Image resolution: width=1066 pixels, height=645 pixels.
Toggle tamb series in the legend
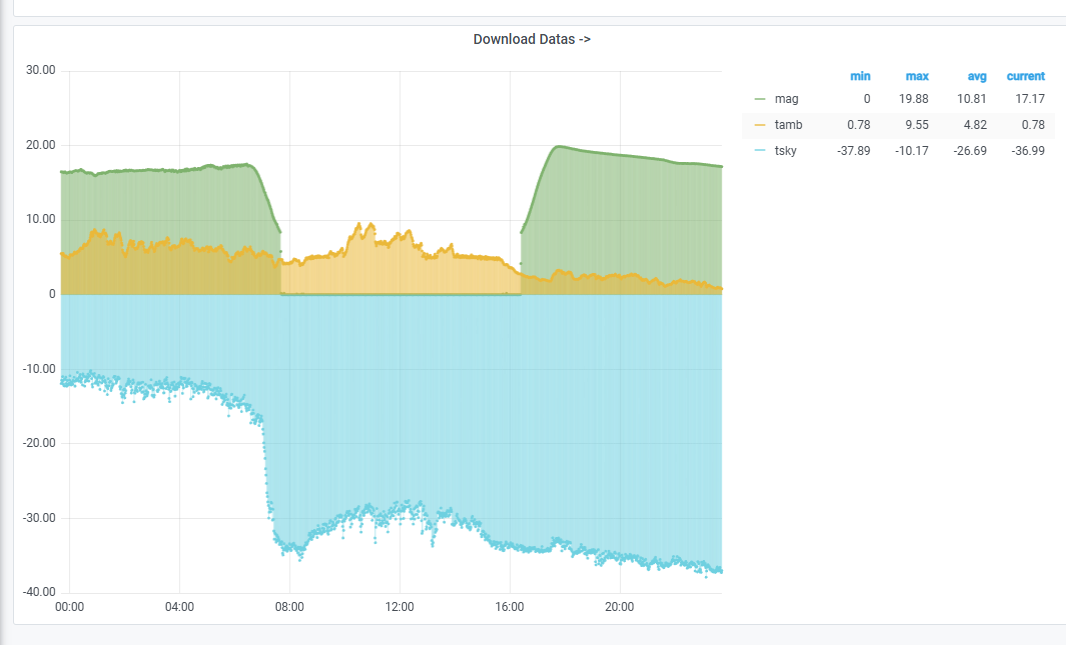click(788, 125)
